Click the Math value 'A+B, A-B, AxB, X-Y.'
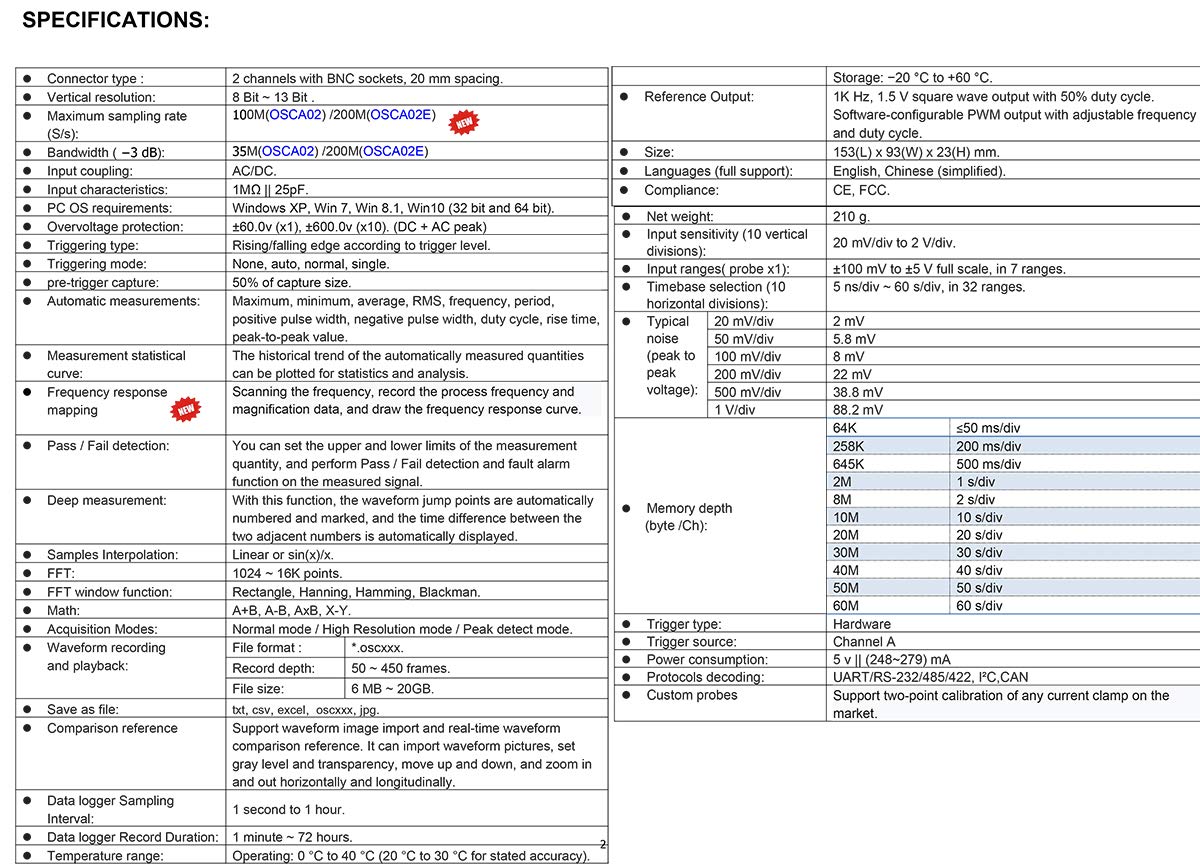Viewport: 1200px width, 865px height. coord(291,610)
